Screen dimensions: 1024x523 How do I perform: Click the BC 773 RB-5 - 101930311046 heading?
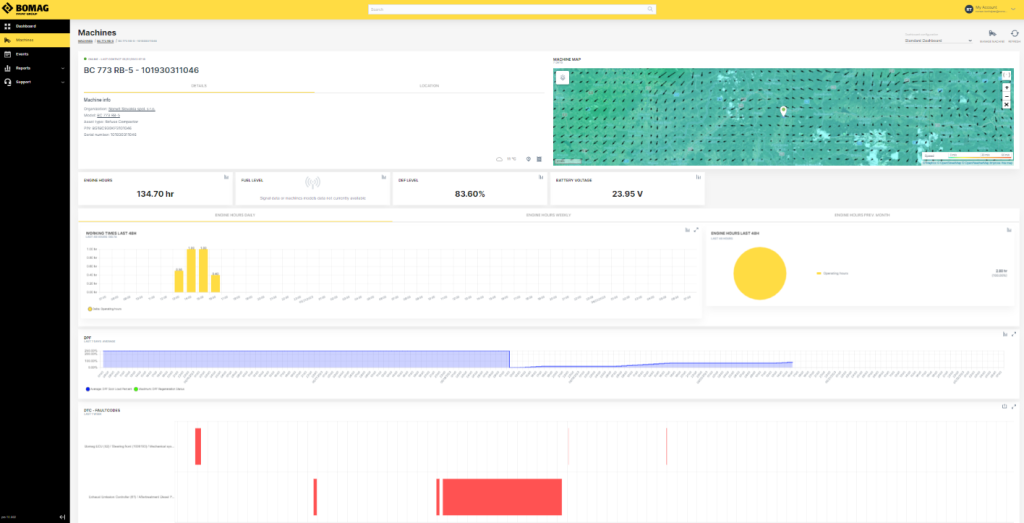141,70
